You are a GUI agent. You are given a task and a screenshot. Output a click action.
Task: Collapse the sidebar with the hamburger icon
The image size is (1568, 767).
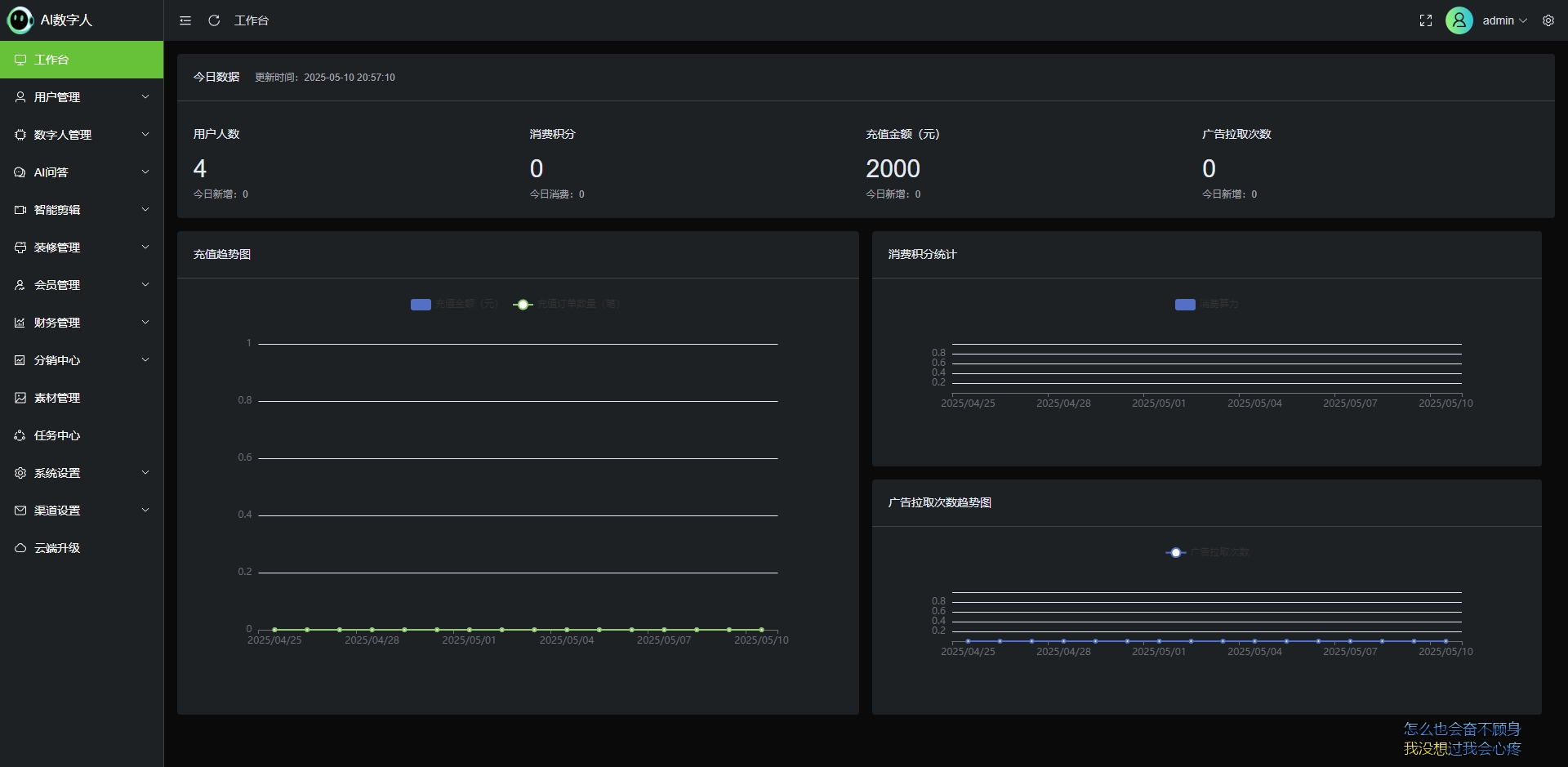tap(185, 20)
